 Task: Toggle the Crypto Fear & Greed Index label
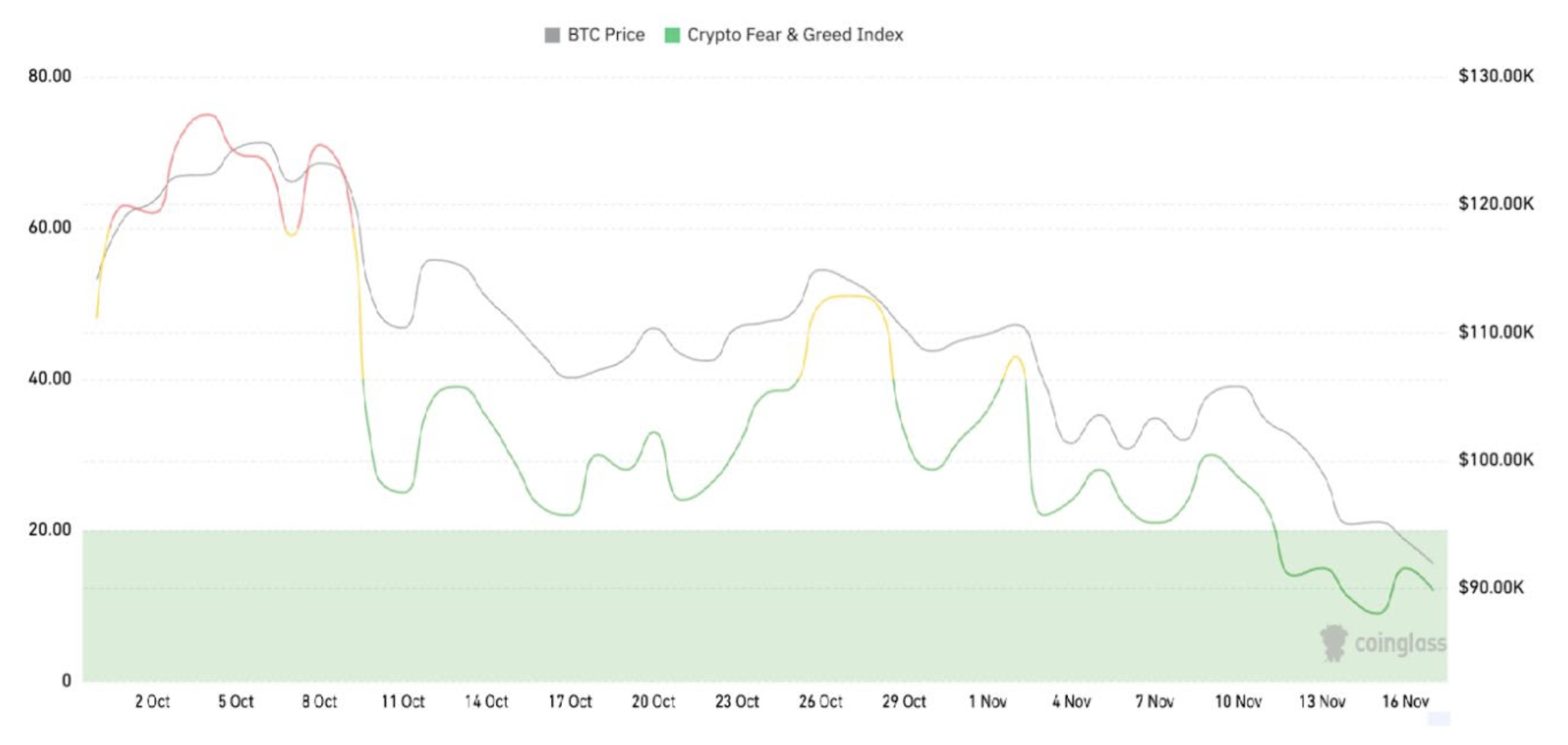pos(795,35)
